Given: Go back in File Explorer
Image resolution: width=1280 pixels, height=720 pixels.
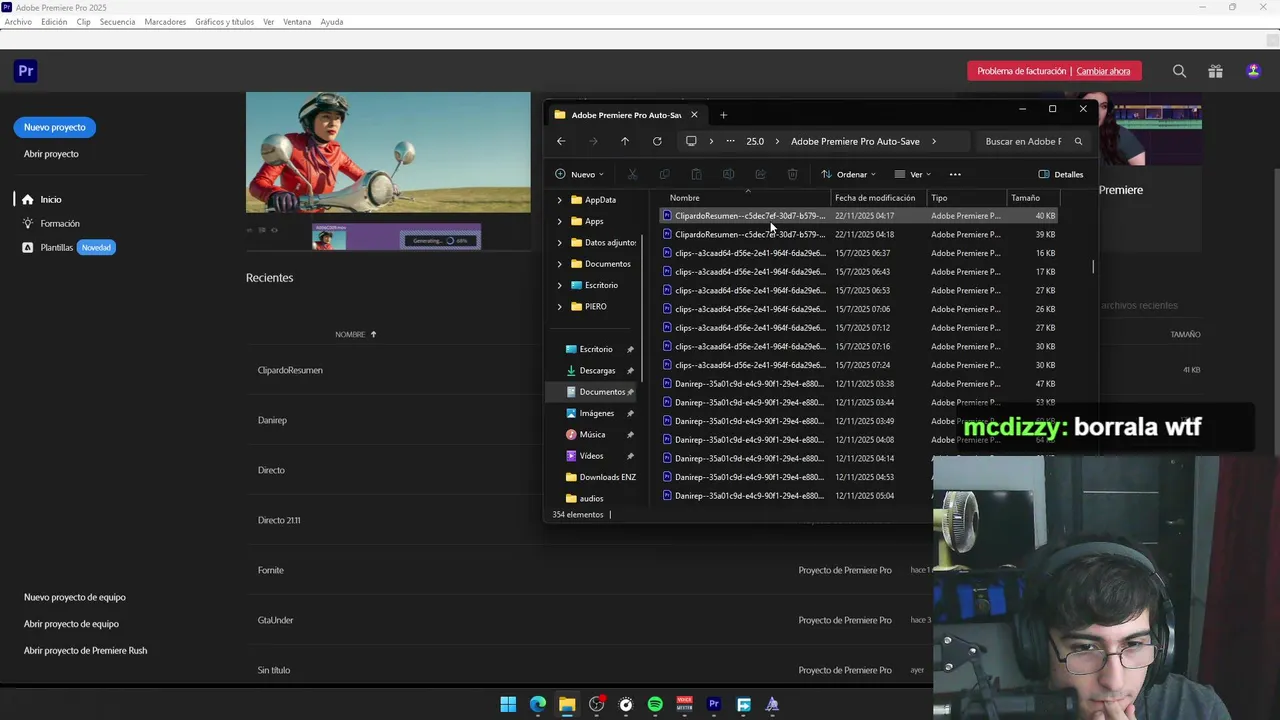Looking at the screenshot, I should [x=561, y=141].
